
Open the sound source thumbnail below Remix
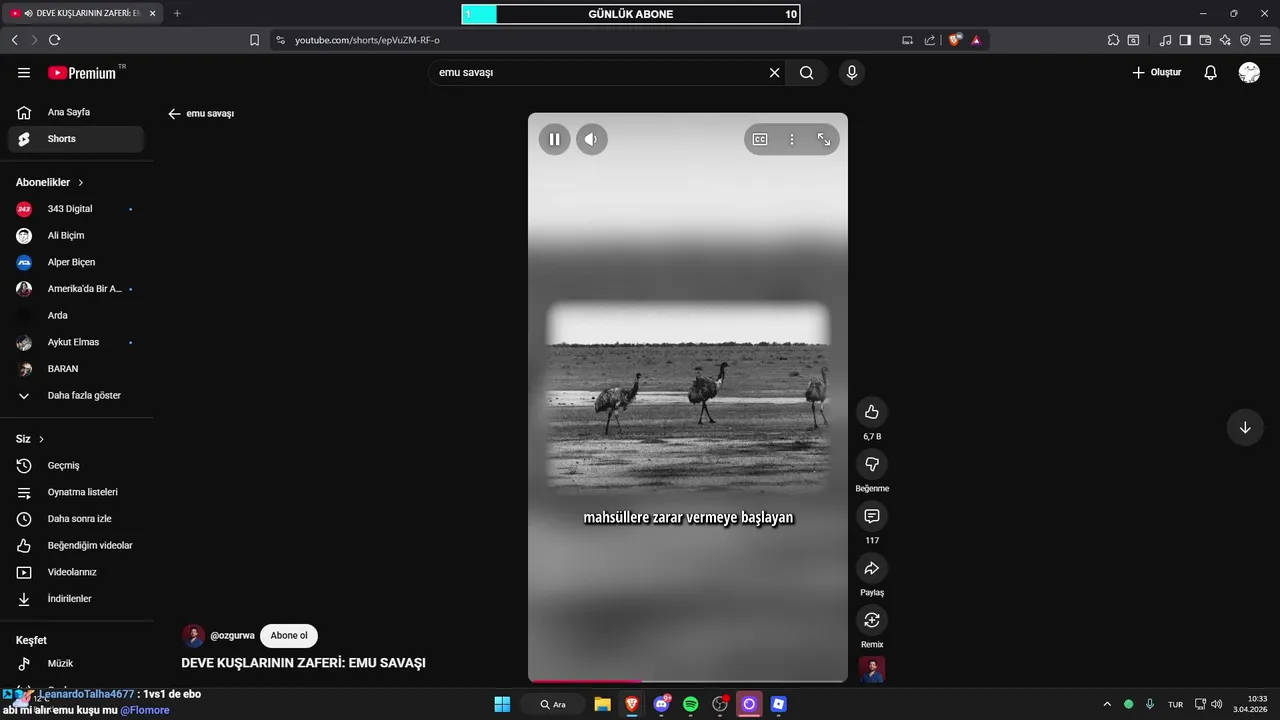tap(872, 669)
